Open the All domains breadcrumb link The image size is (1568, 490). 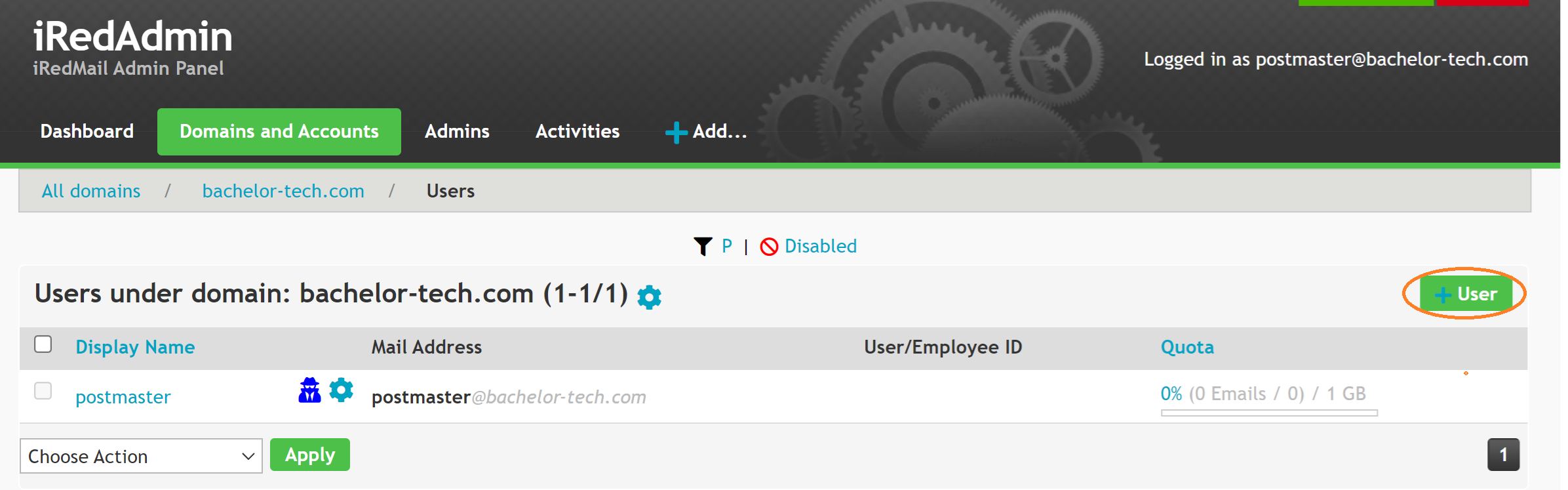91,191
